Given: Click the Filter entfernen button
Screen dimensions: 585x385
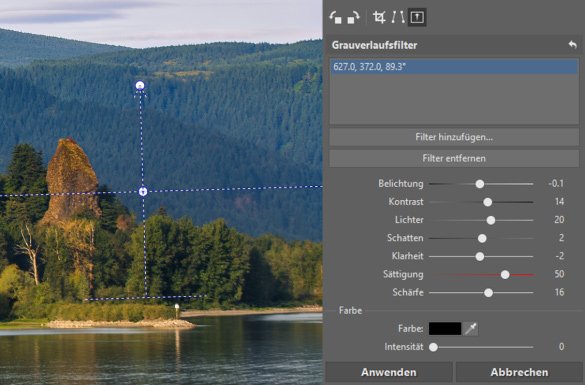Looking at the screenshot, I should point(454,159).
